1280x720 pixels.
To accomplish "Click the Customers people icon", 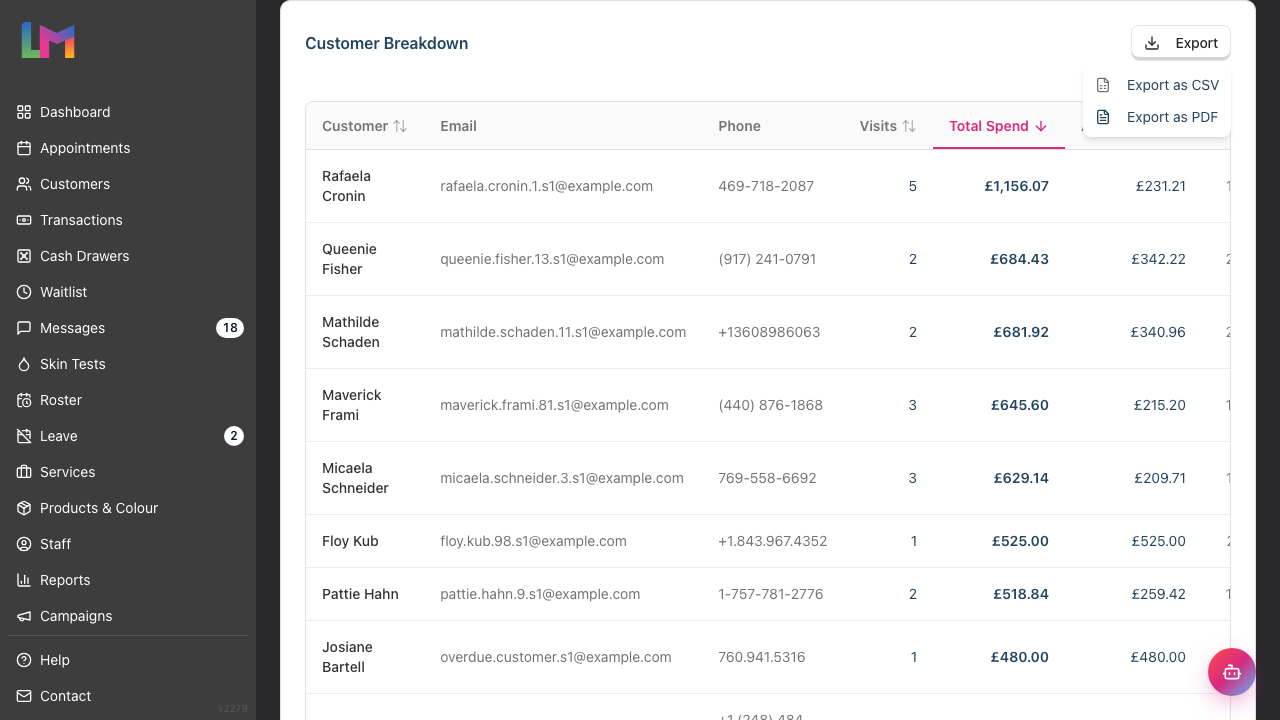I will click(24, 184).
